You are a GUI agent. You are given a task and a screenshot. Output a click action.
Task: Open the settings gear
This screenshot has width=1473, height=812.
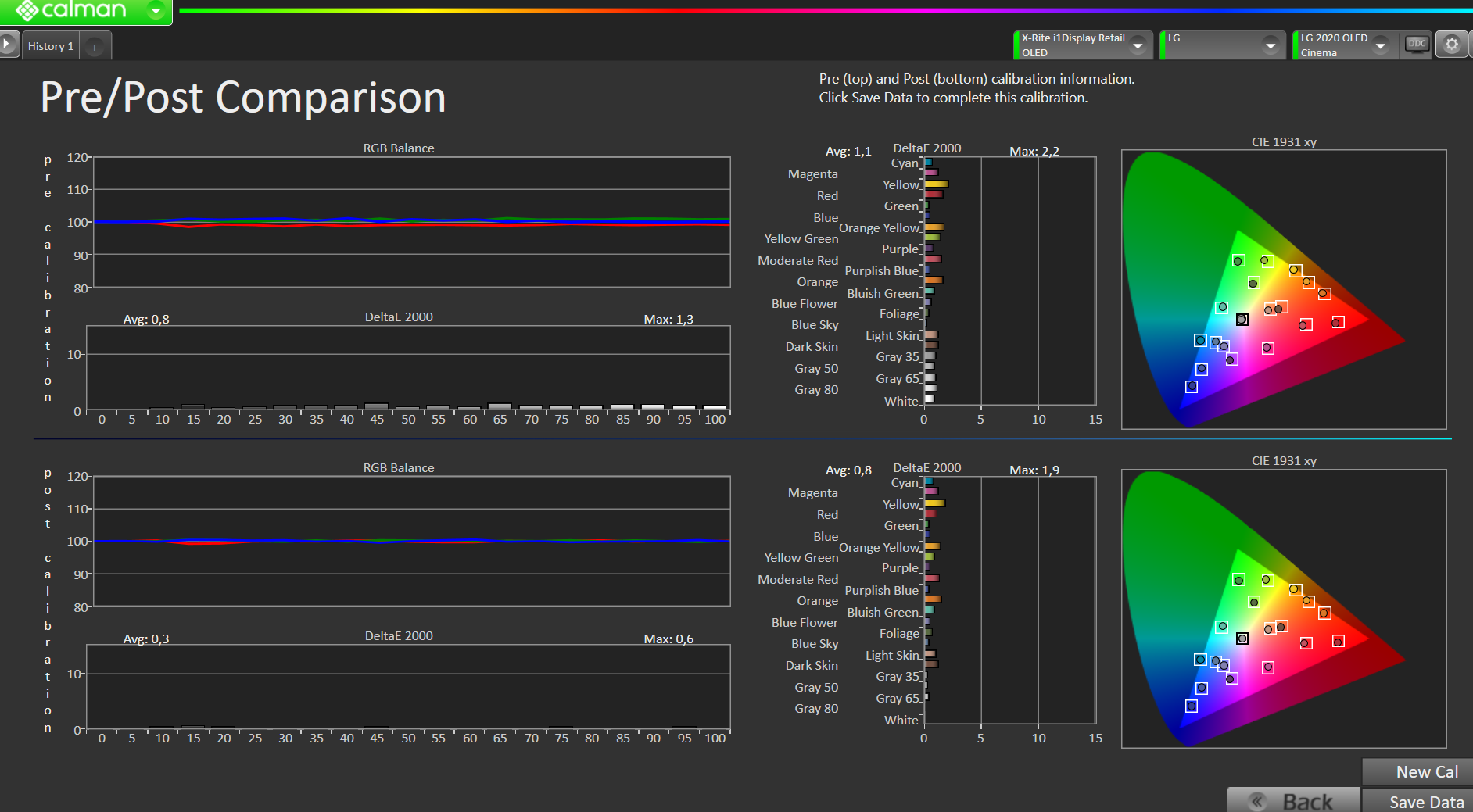tap(1452, 45)
